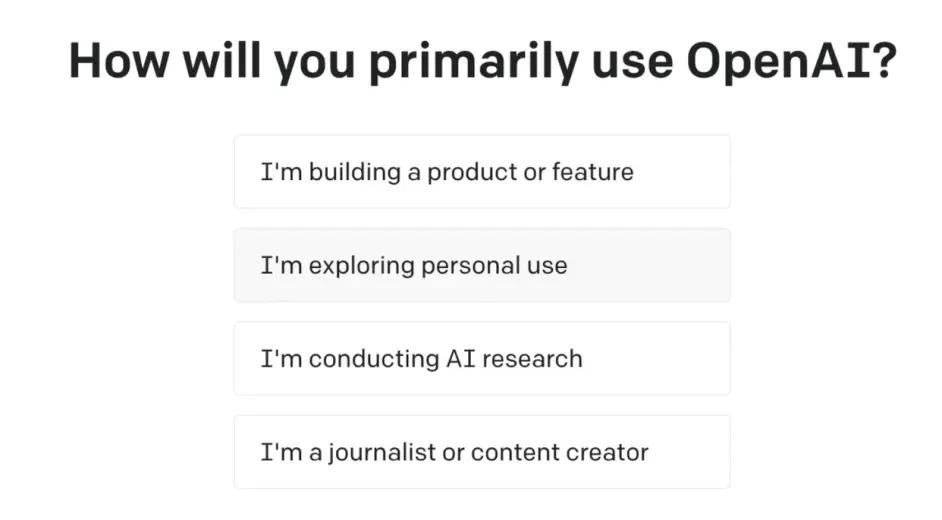Pick "I'm conducting AI research" option

pos(481,359)
